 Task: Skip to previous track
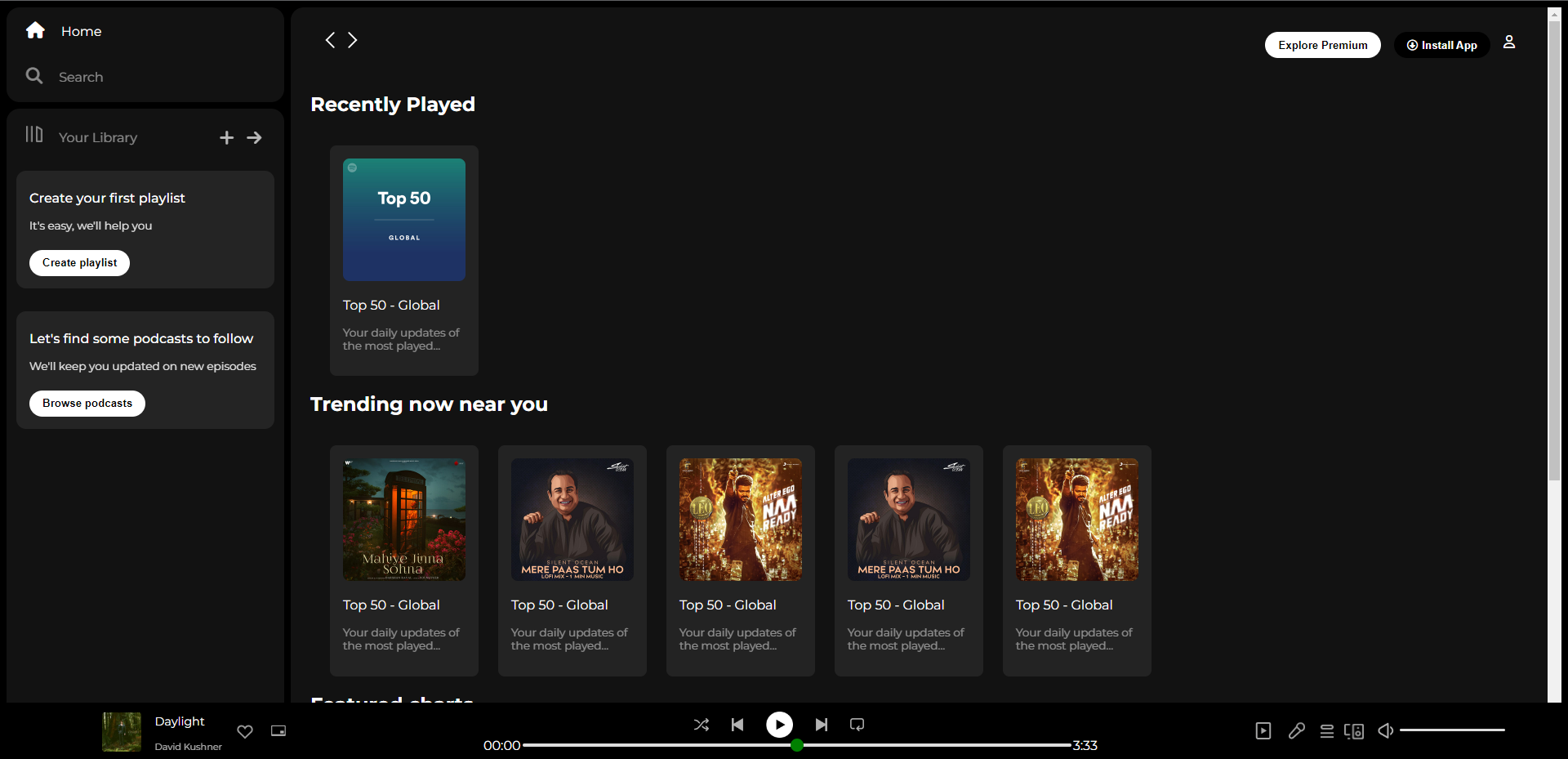pos(737,725)
